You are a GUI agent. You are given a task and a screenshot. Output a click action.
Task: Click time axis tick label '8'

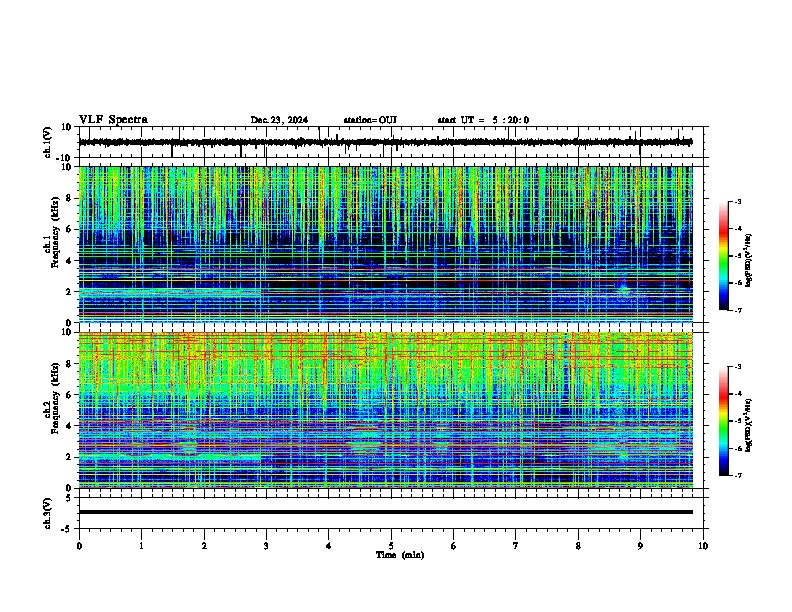pos(578,546)
